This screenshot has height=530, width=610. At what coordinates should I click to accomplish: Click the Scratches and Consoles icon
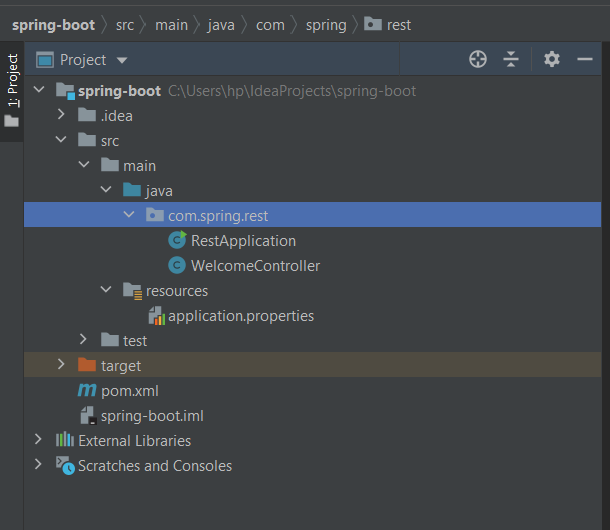[65, 465]
